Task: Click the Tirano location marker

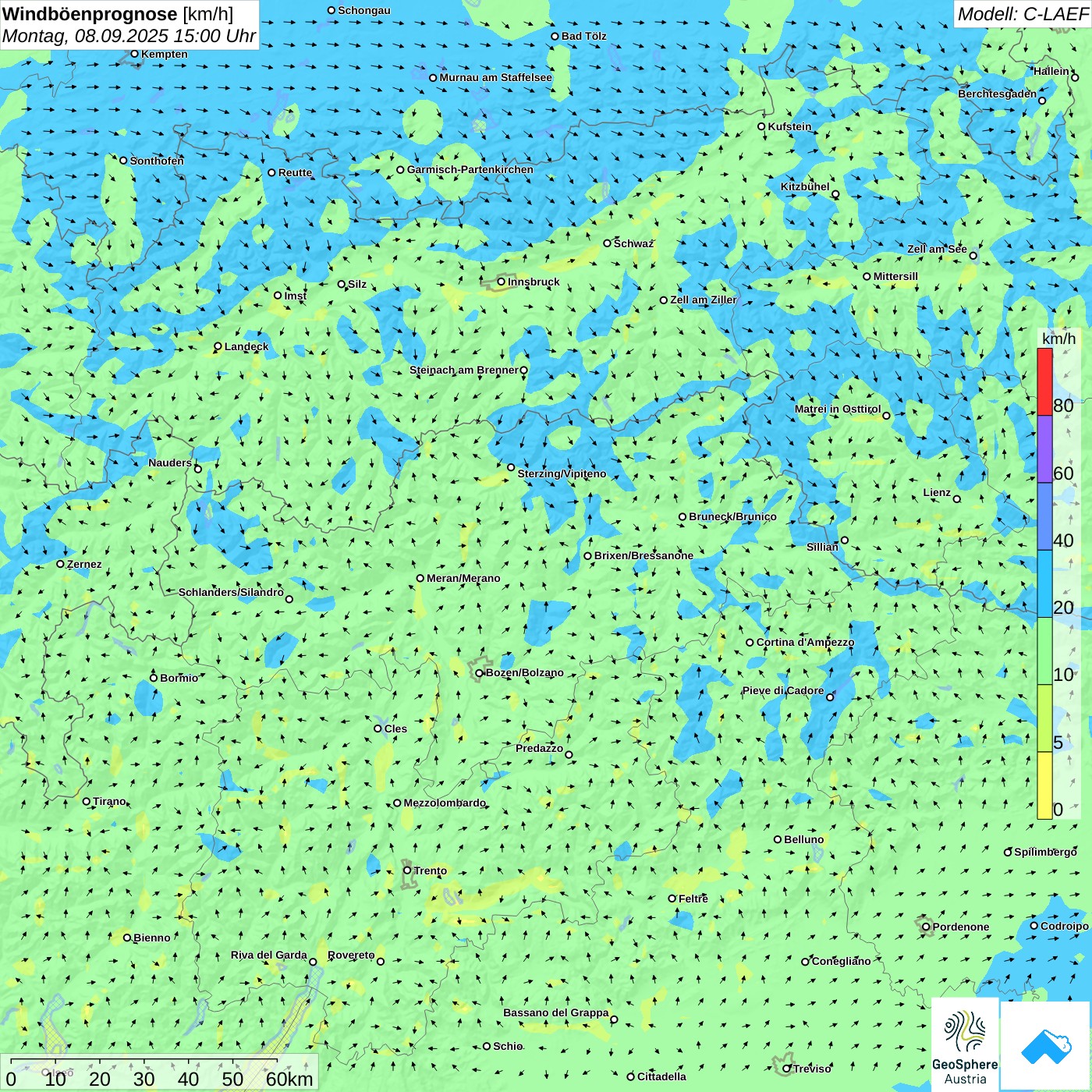Action: pyautogui.click(x=87, y=801)
